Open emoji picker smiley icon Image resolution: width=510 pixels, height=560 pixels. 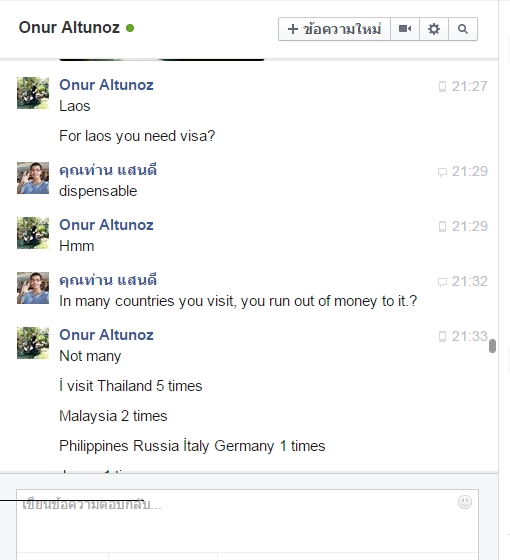pos(465,502)
